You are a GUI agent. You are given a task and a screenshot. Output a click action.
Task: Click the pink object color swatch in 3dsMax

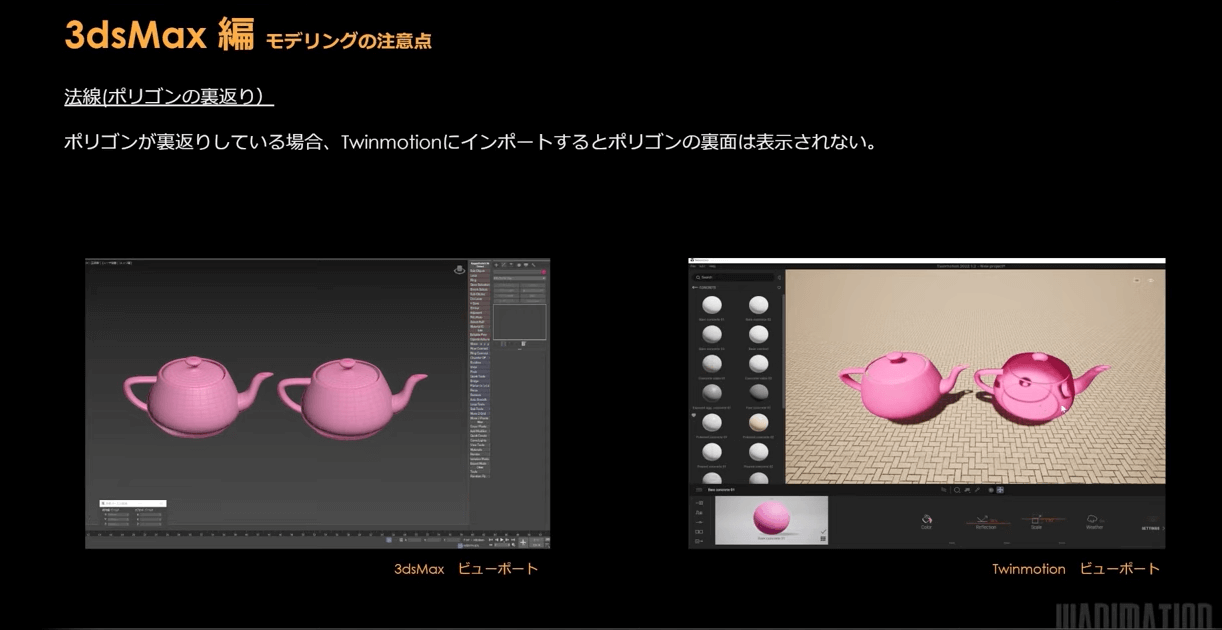tap(544, 273)
